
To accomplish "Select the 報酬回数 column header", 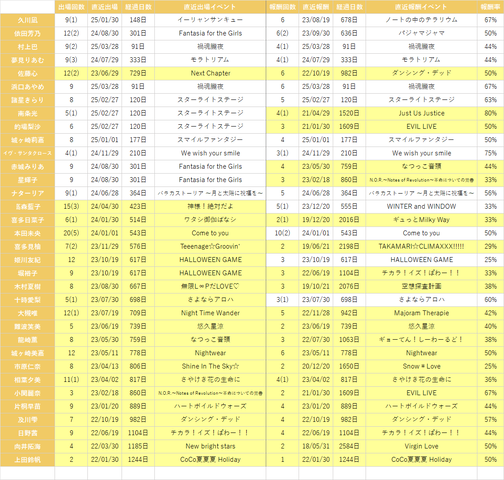I will (x=282, y=7).
